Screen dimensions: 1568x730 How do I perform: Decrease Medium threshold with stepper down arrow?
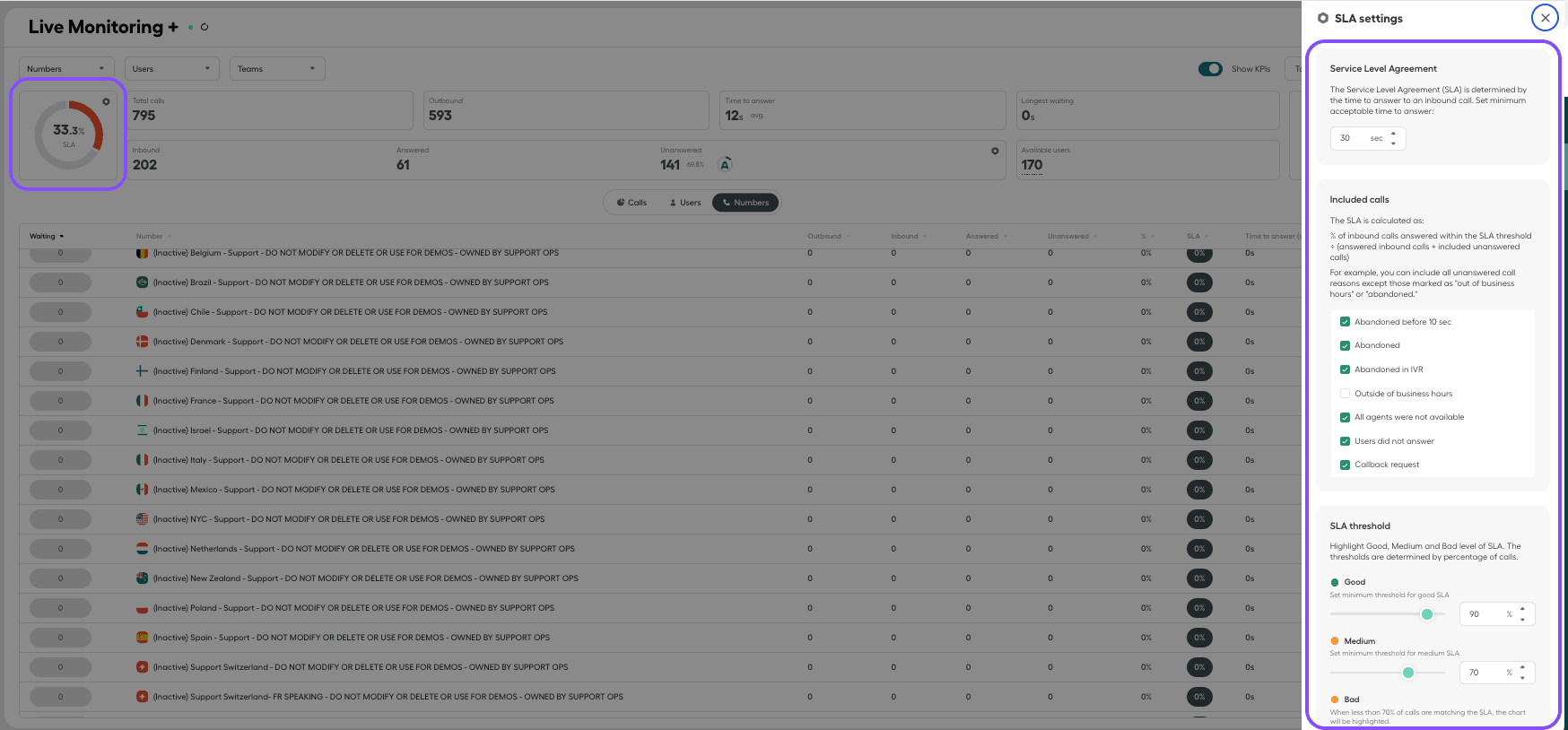tap(1522, 678)
